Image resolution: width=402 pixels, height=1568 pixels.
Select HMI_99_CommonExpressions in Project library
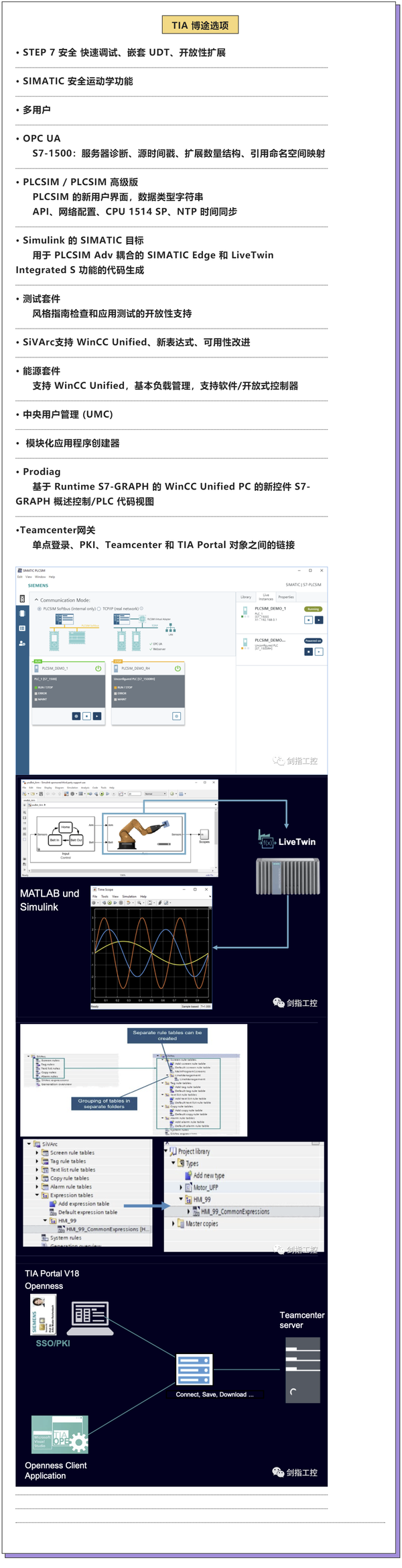pos(235,1211)
